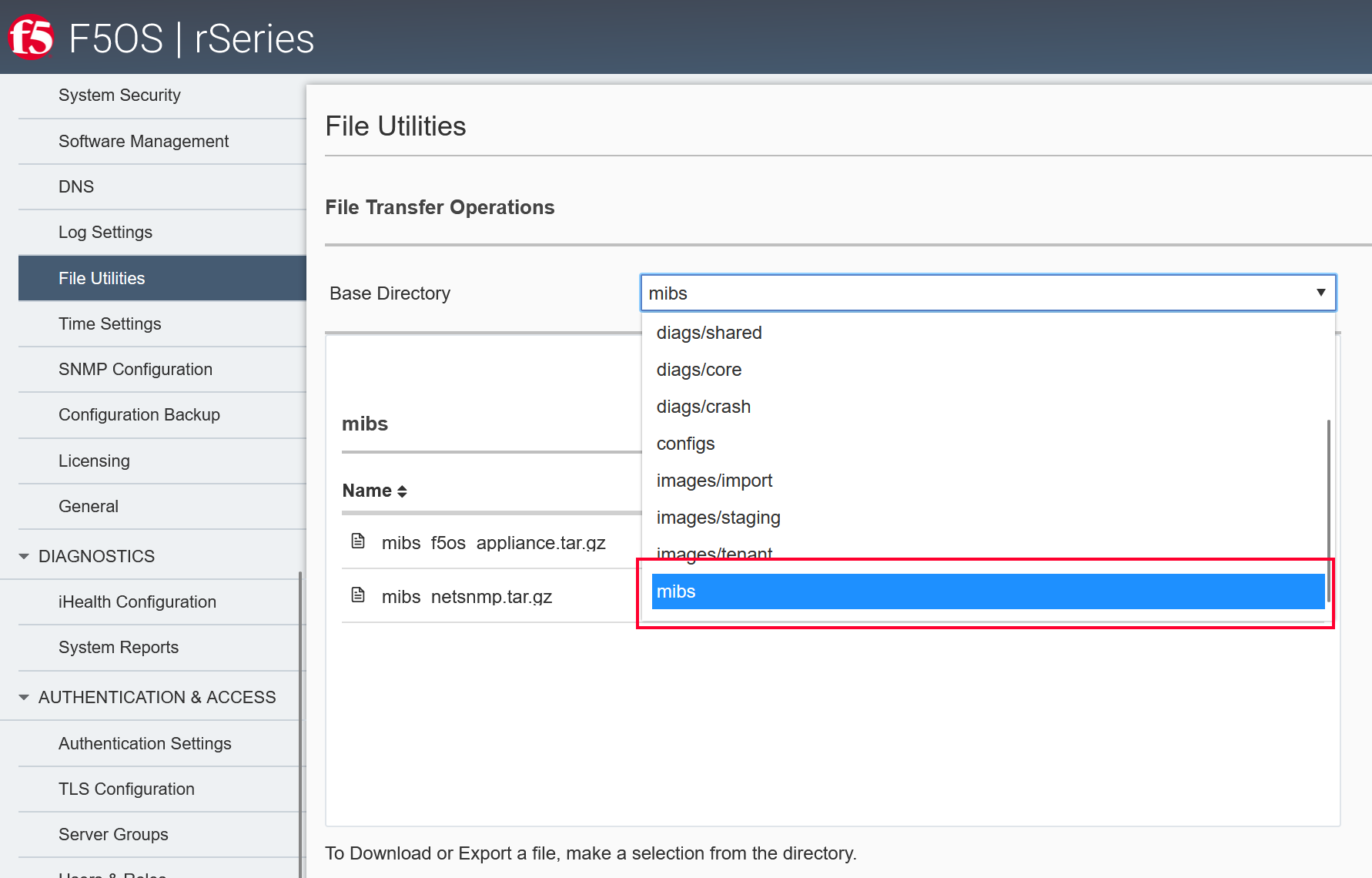This screenshot has height=878, width=1372.
Task: Click the mibs netsnmp file icon
Action: click(358, 595)
